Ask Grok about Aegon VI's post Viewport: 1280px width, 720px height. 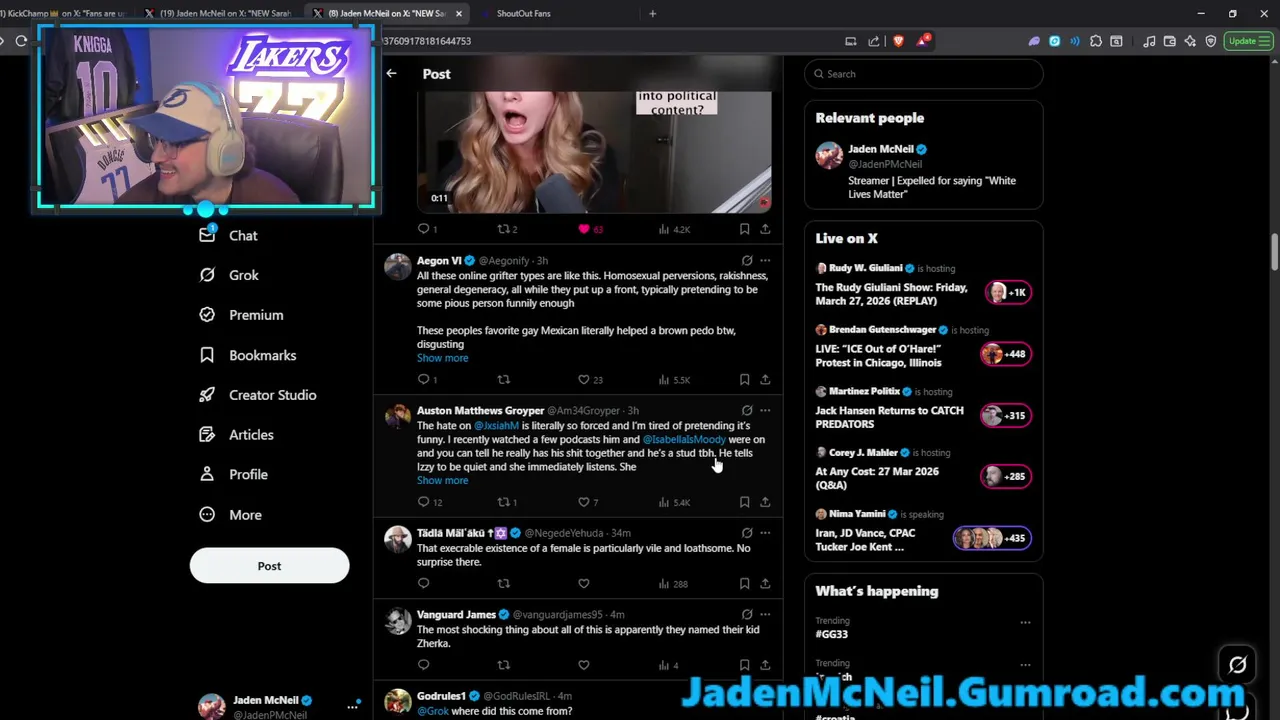(x=747, y=260)
